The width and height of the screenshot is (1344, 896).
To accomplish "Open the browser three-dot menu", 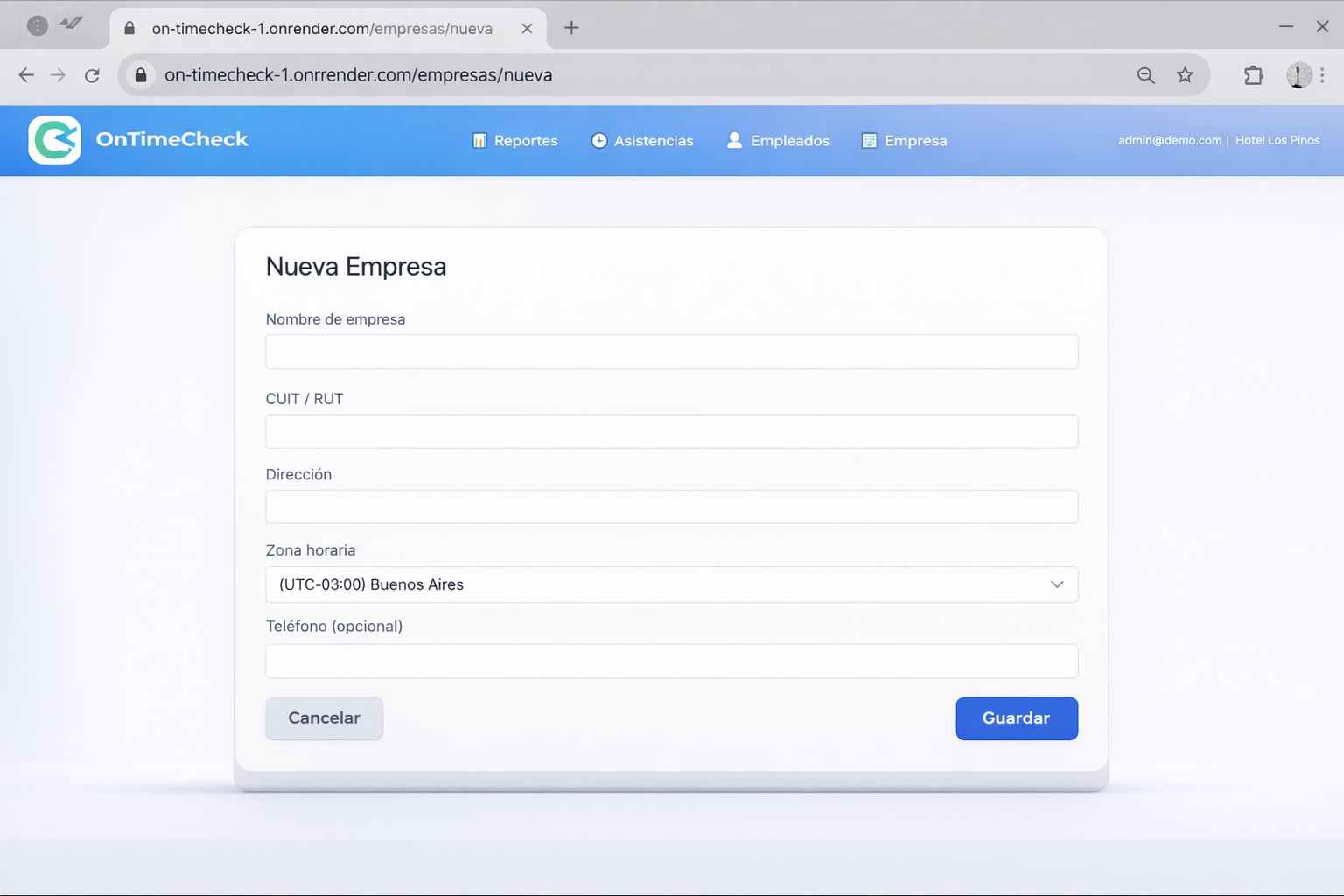I will pyautogui.click(x=1322, y=75).
